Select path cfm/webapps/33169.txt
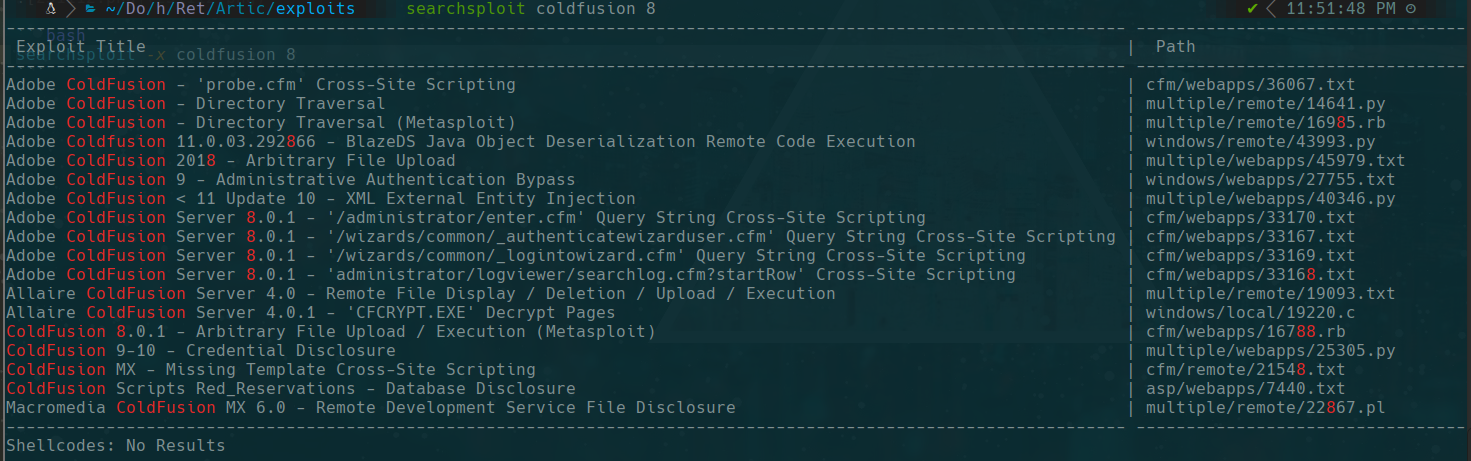 (x=1250, y=256)
